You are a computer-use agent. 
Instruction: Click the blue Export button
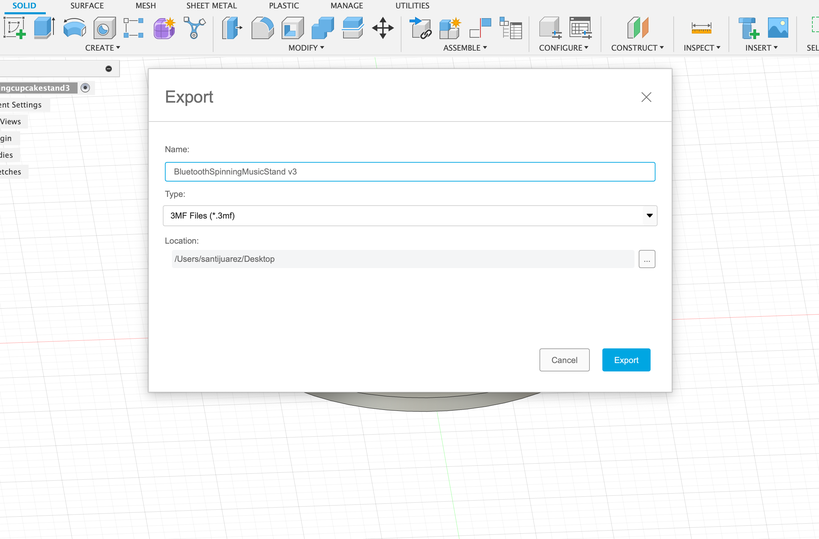[626, 360]
